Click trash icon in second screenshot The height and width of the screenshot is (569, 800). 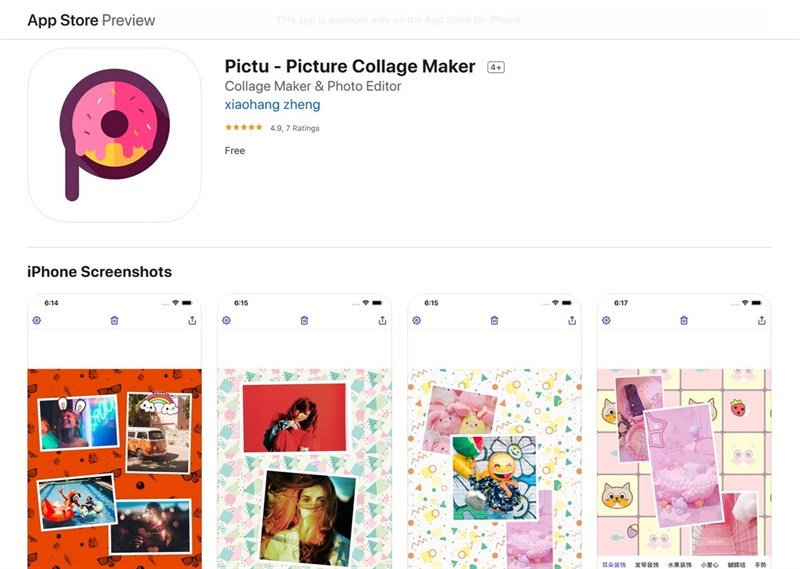coord(304,321)
